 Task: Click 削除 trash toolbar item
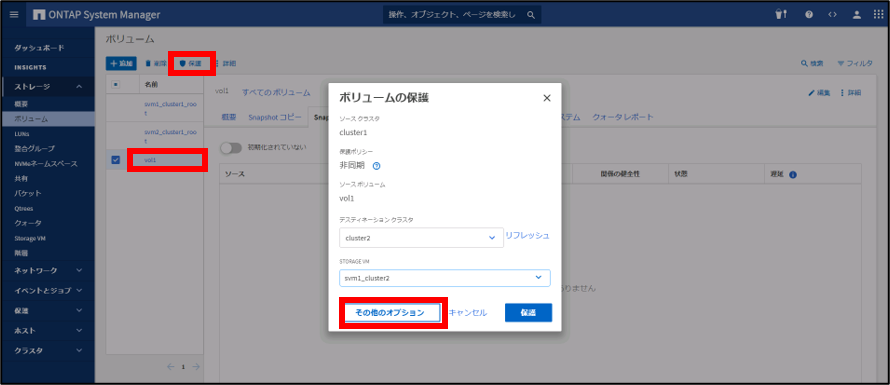click(x=156, y=64)
